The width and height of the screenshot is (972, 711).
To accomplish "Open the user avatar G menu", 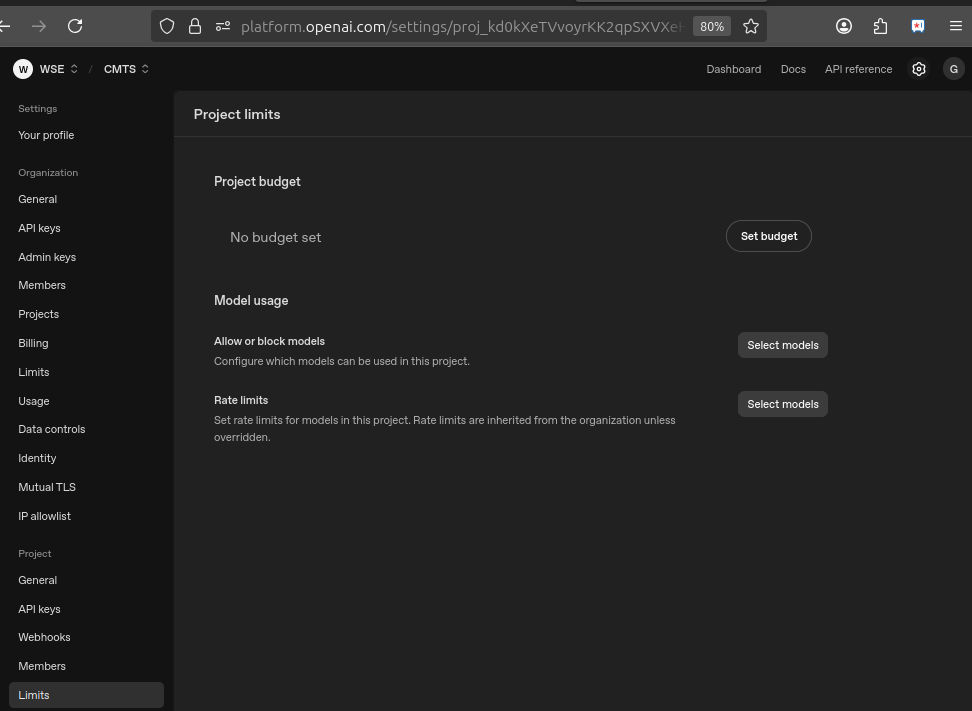I will [x=953, y=69].
